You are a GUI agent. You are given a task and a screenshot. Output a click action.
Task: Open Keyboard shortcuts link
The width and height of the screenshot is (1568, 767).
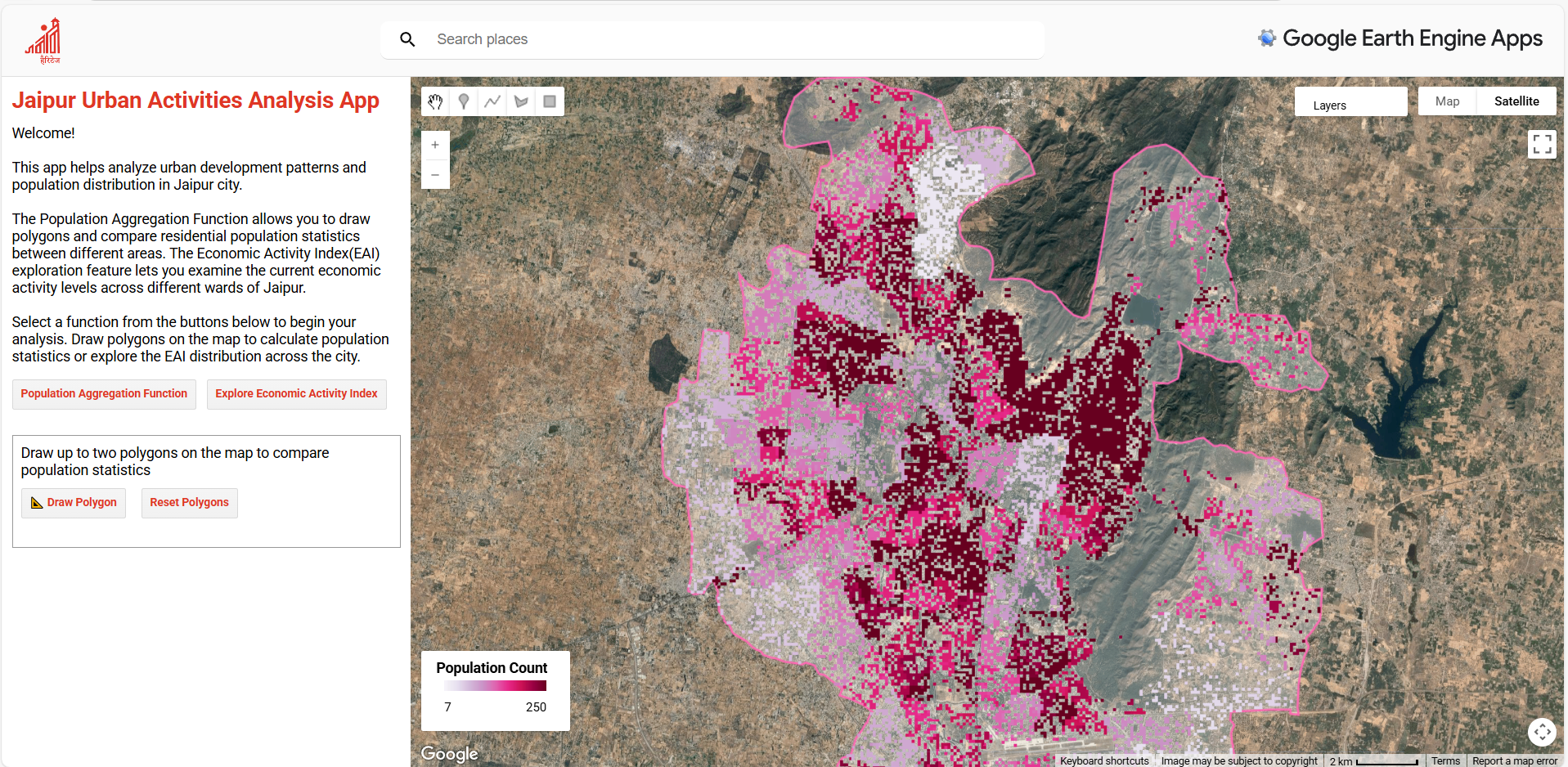click(1104, 760)
